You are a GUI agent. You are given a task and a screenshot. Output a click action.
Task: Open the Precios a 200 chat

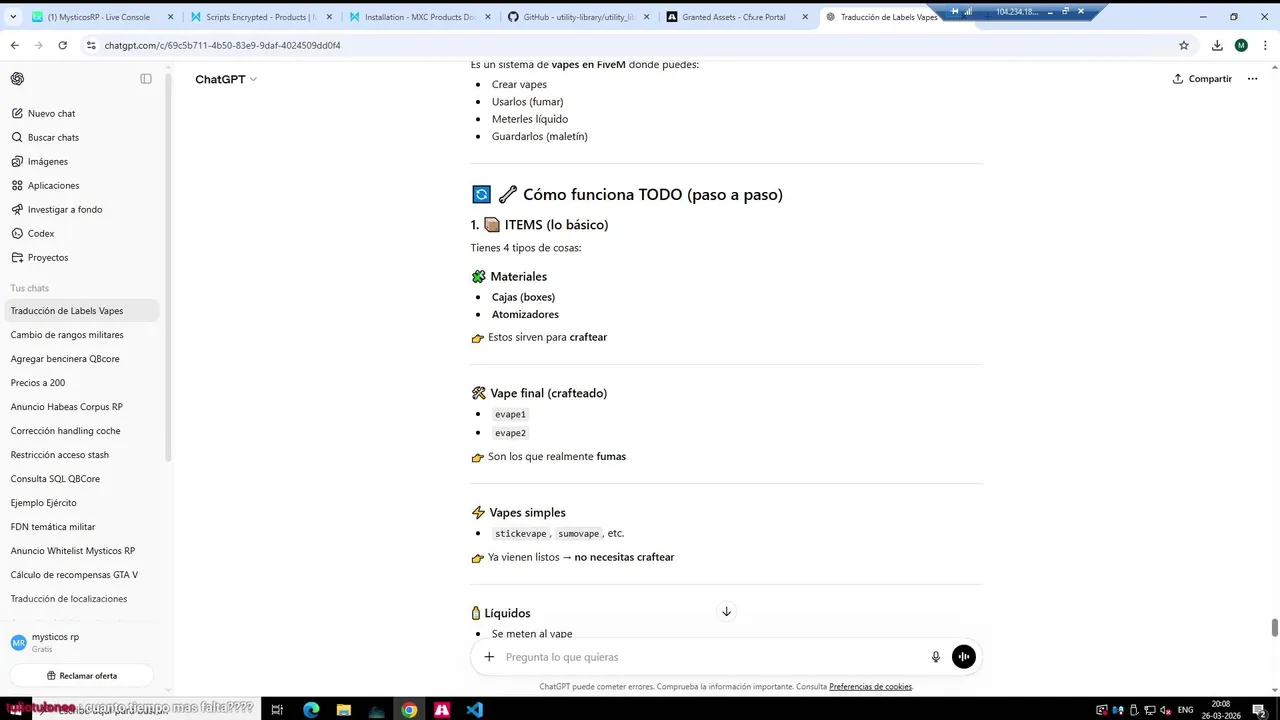pos(82,383)
